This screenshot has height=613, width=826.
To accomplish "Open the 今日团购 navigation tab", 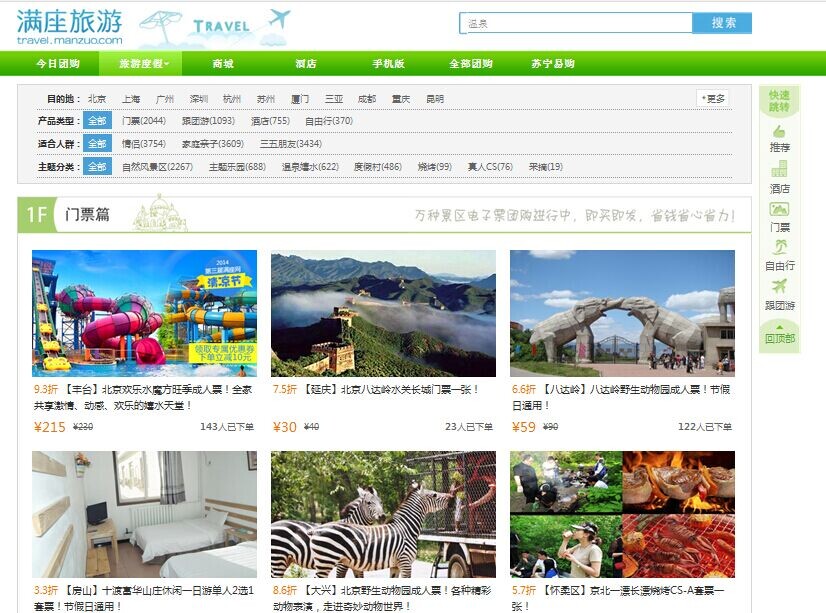I will [x=57, y=64].
